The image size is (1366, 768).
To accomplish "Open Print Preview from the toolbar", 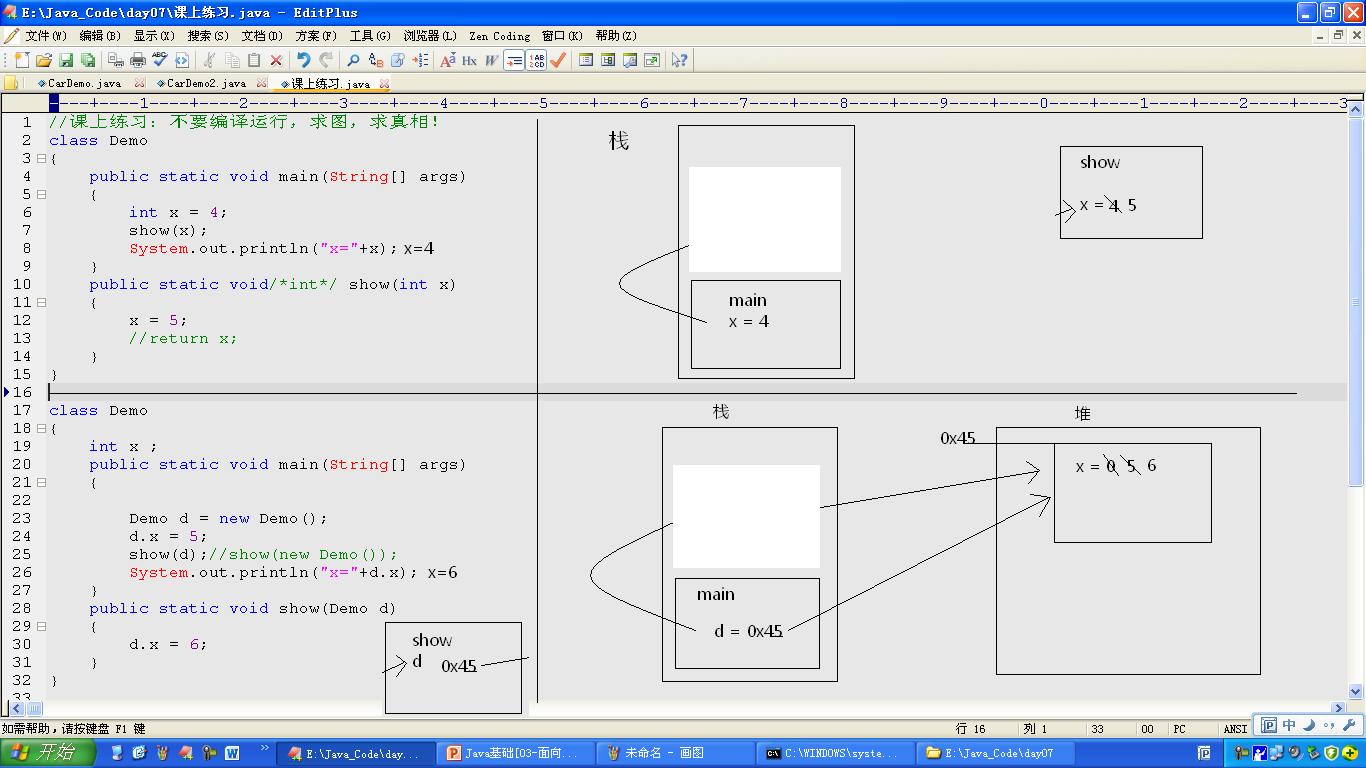I will pos(116,60).
